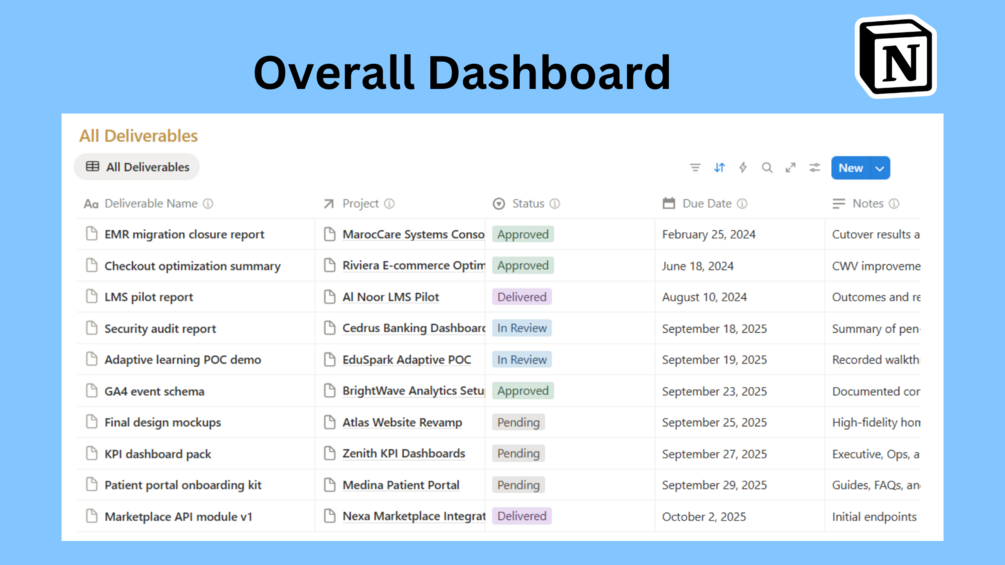Click info icon beside Deliverable Name
The height and width of the screenshot is (565, 1005).
[208, 204]
